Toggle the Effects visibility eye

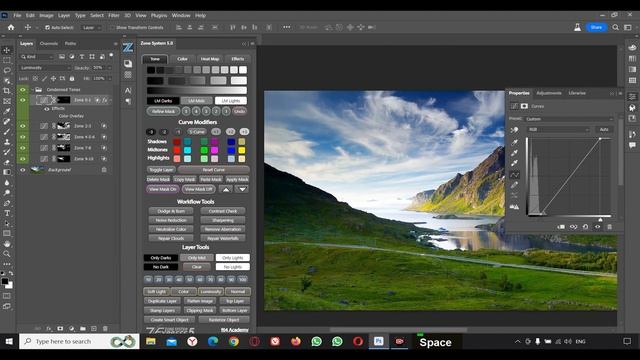tap(47, 109)
